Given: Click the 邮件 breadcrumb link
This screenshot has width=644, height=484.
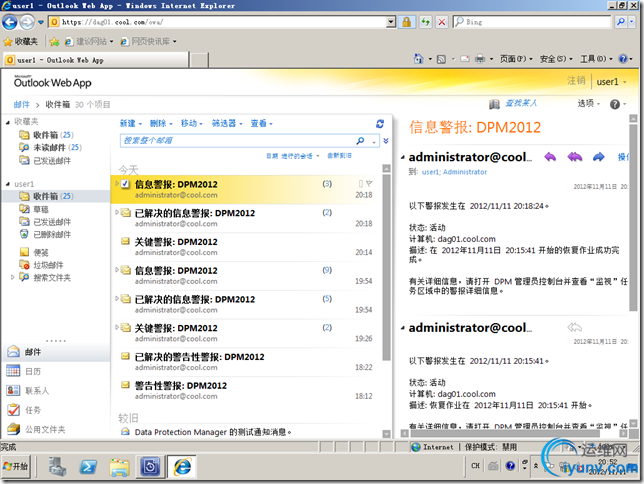Looking at the screenshot, I should (21, 104).
